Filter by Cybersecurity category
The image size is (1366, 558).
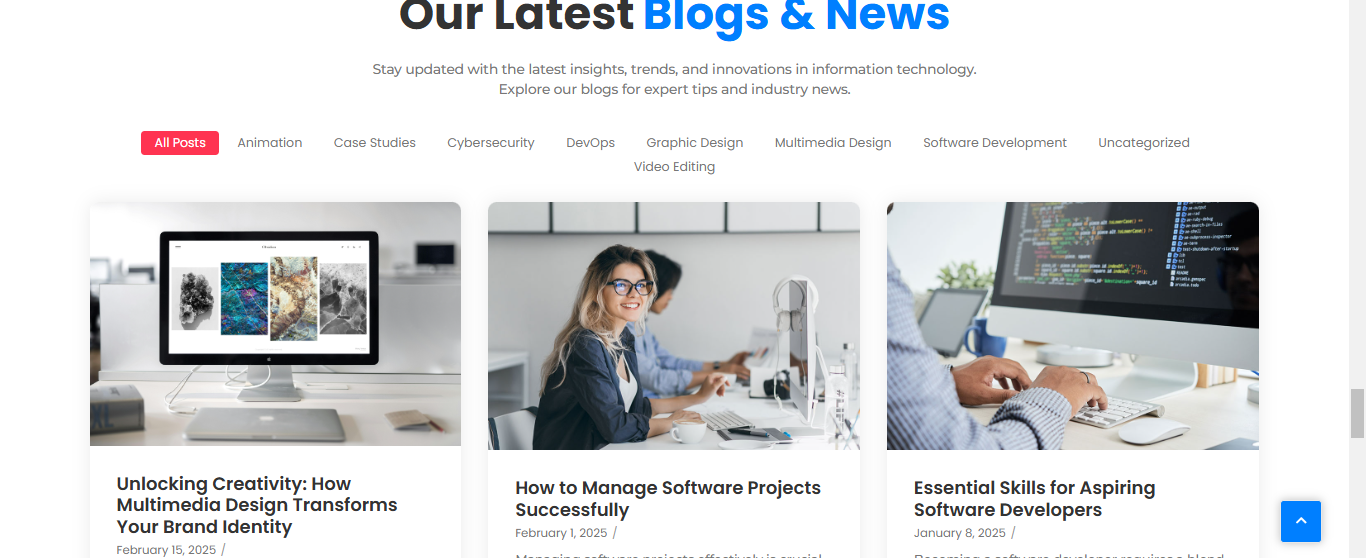491,143
